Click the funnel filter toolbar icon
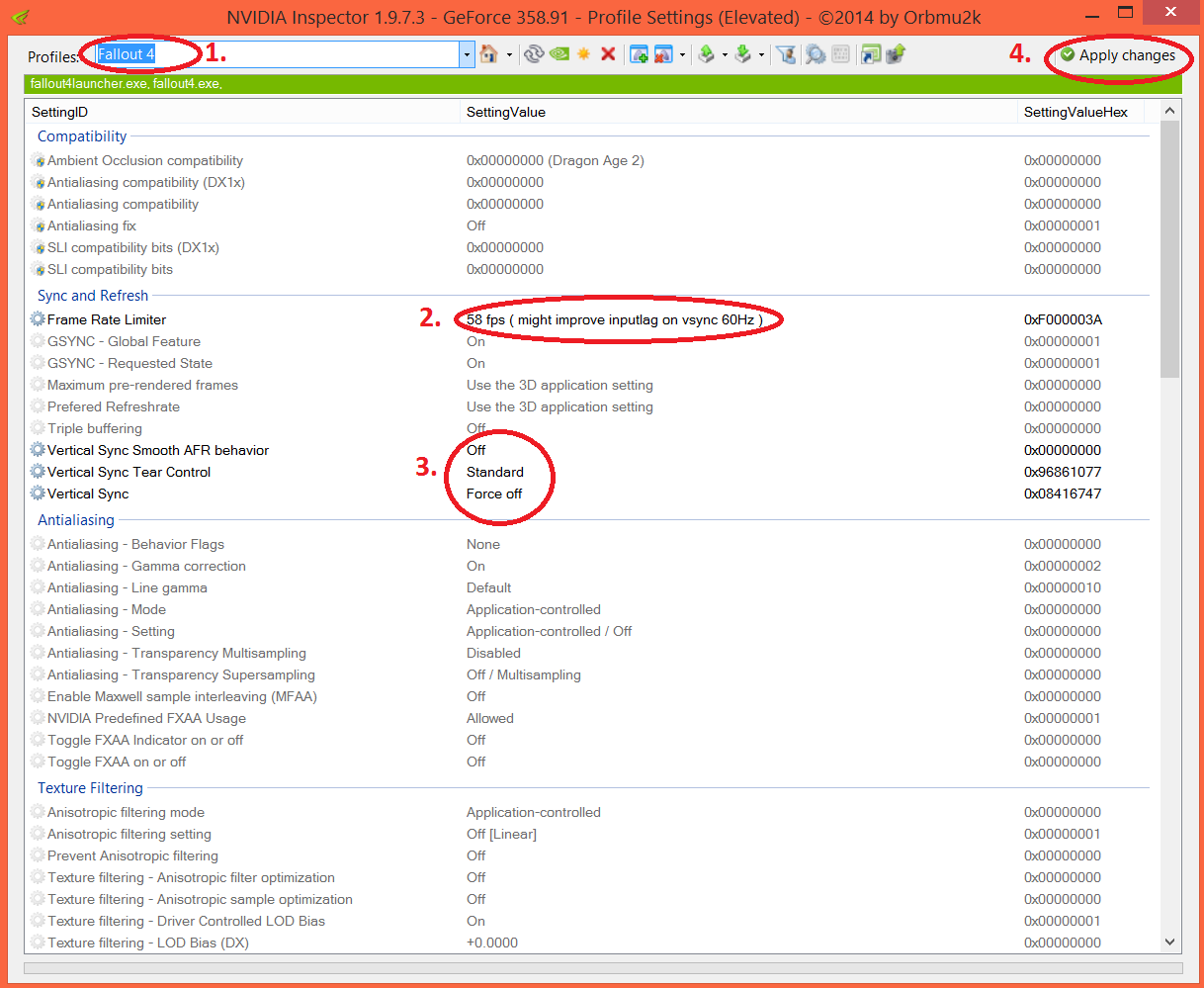Viewport: 1204px width, 988px height. [x=786, y=54]
